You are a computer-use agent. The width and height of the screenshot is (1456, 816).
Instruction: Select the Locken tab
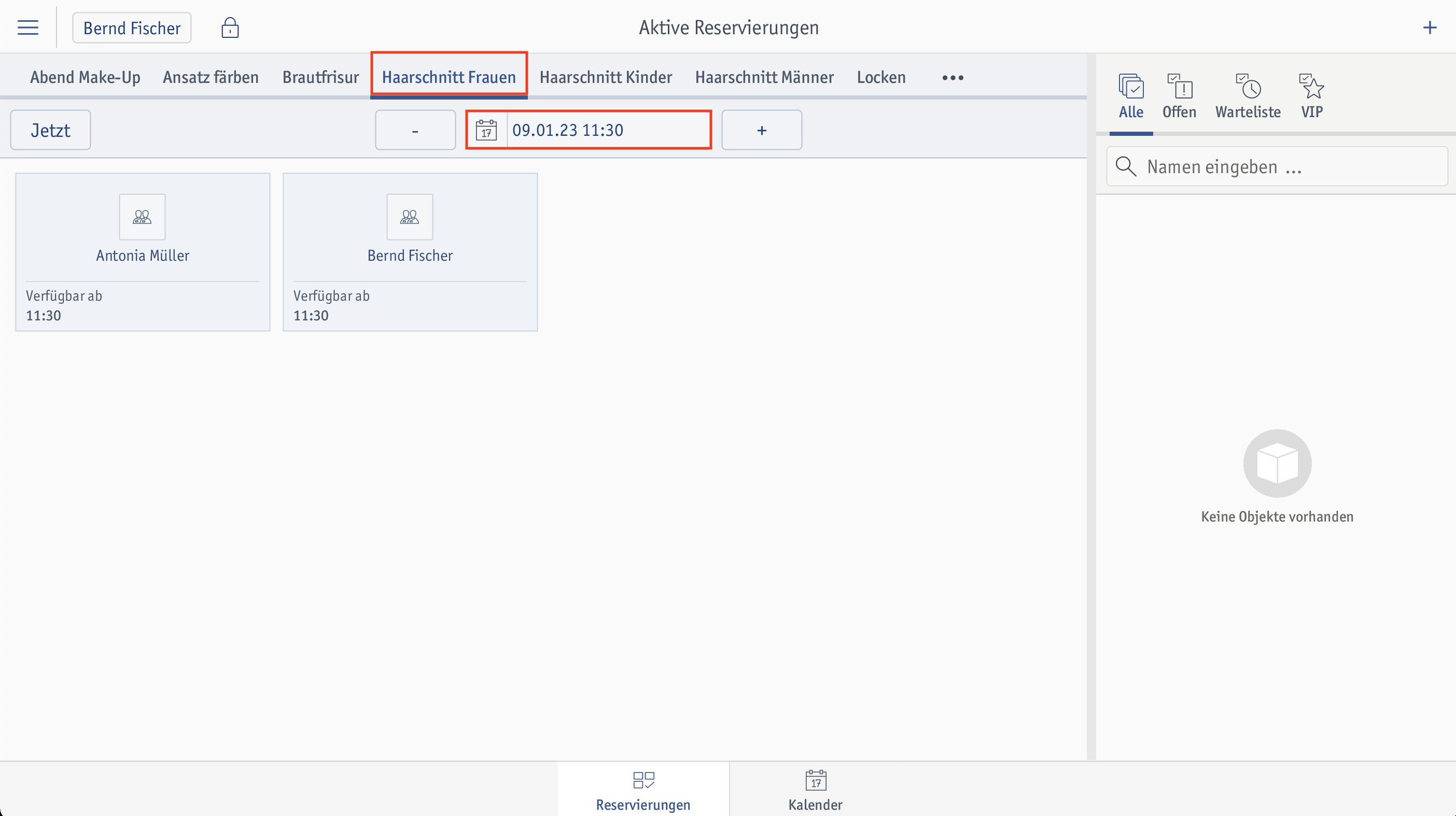click(x=881, y=77)
